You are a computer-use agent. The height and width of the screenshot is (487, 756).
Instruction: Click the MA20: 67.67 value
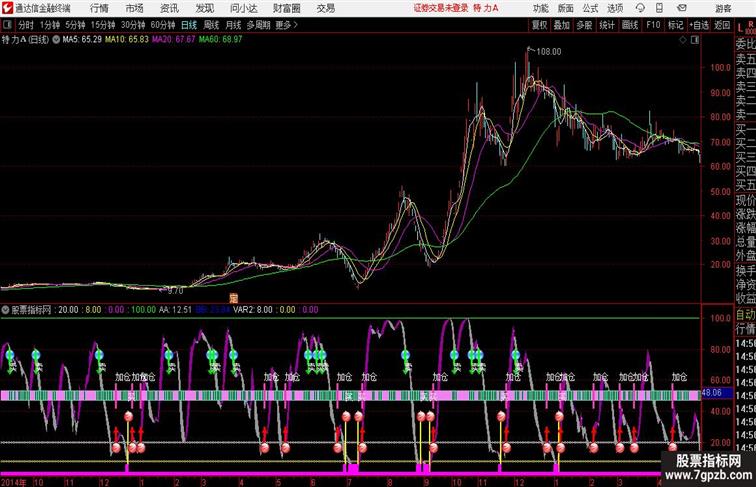click(174, 40)
